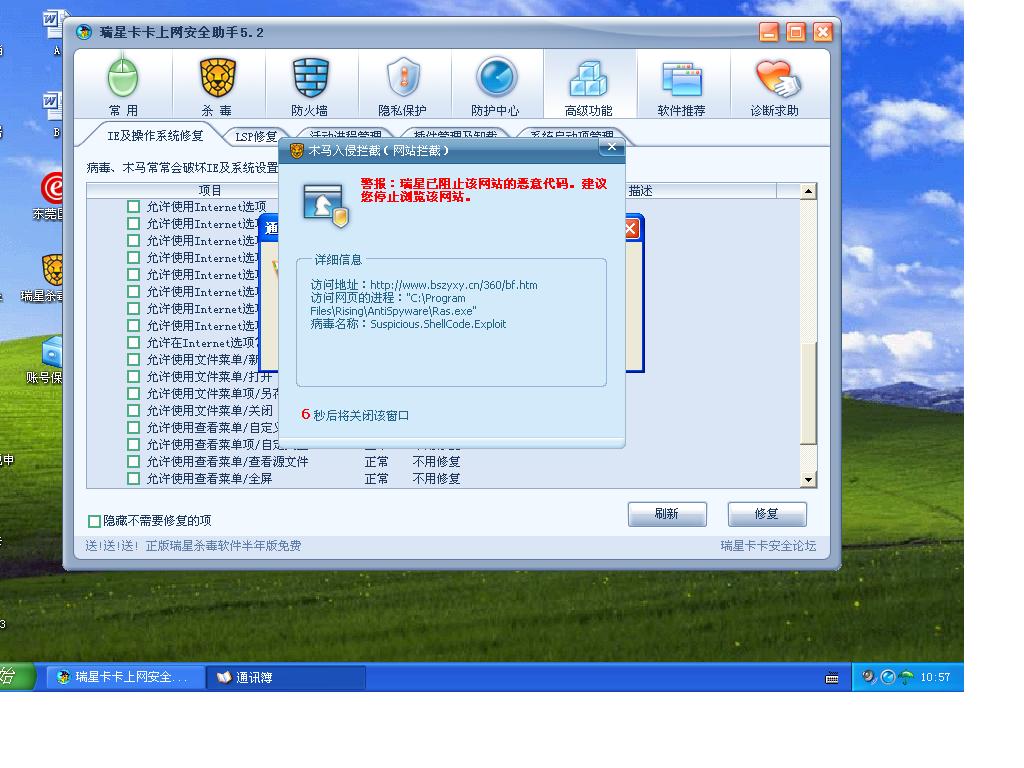Click the 10:57 taskbar clock
This screenshot has width=1024, height=768.
click(x=935, y=677)
